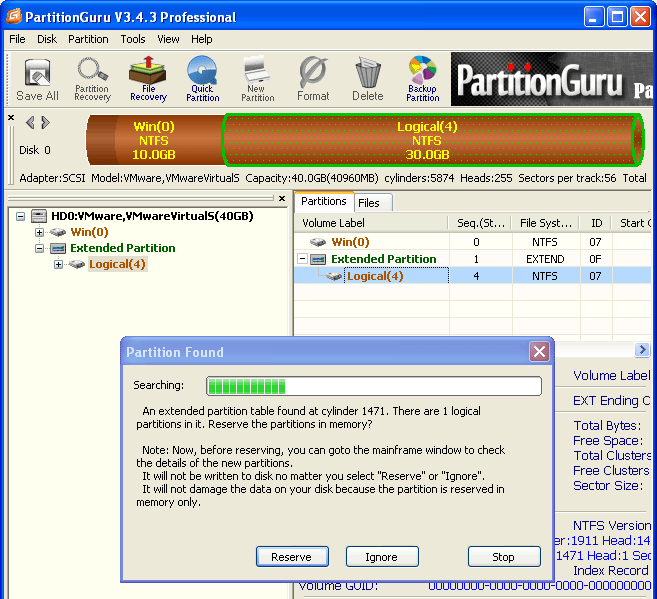Open the Partition menu
This screenshot has width=657, height=599.
(x=88, y=39)
